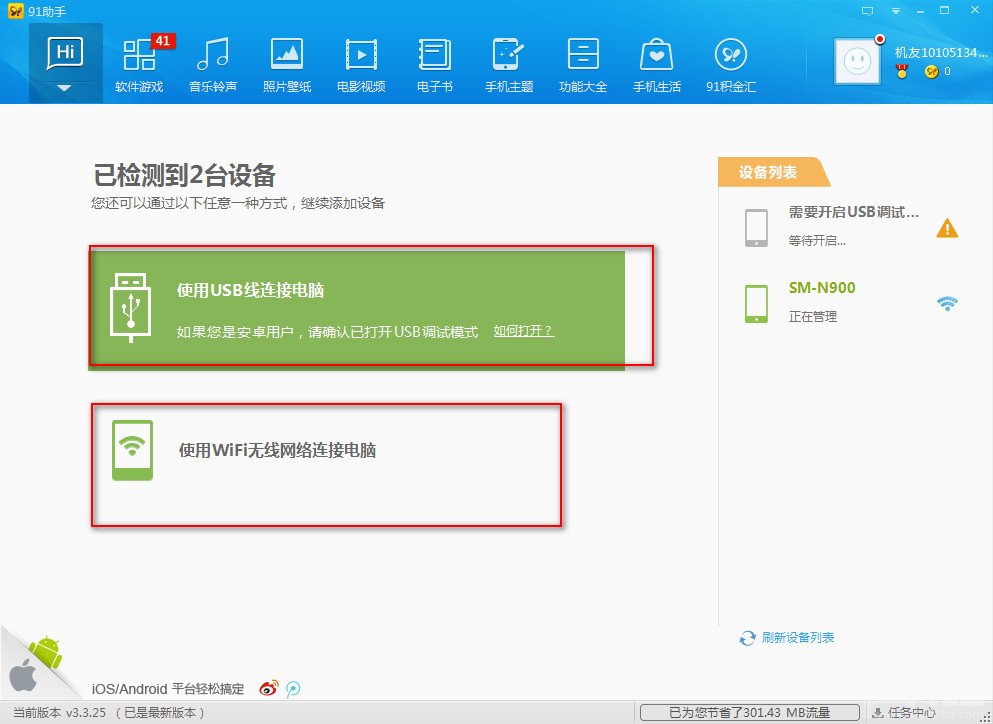Open the blue Tencent Weibo icon
993x724 pixels.
click(293, 689)
